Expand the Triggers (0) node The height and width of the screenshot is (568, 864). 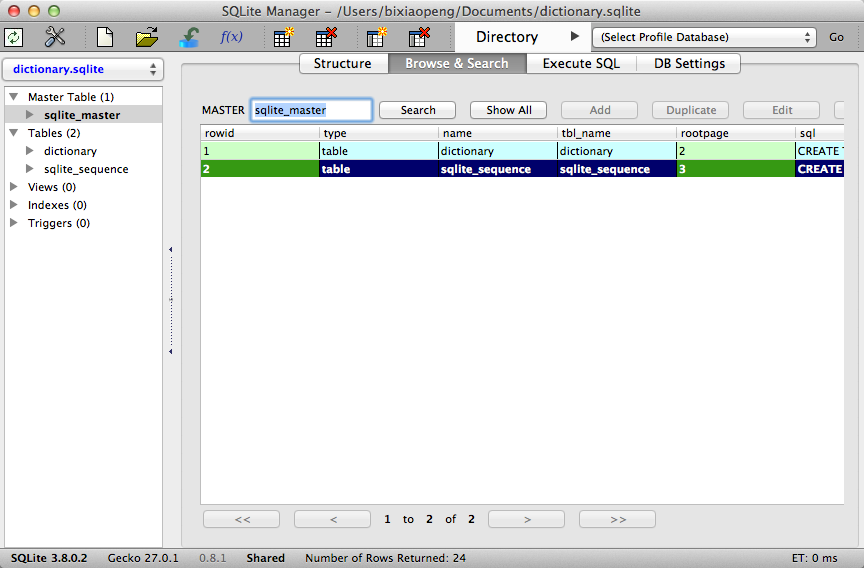click(x=14, y=223)
